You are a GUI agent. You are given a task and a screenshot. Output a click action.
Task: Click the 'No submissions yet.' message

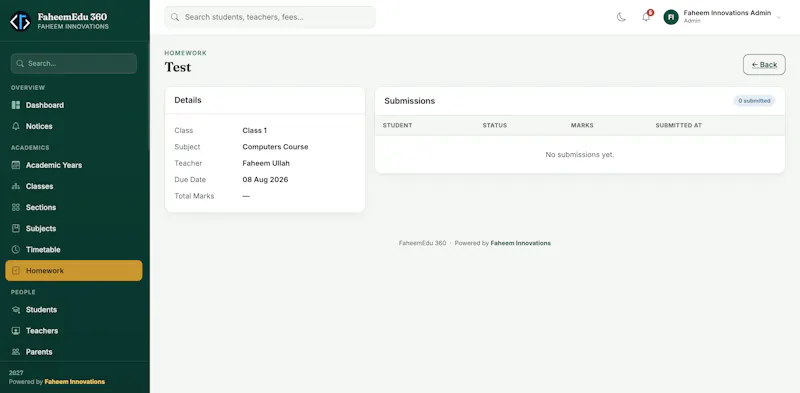click(x=580, y=154)
